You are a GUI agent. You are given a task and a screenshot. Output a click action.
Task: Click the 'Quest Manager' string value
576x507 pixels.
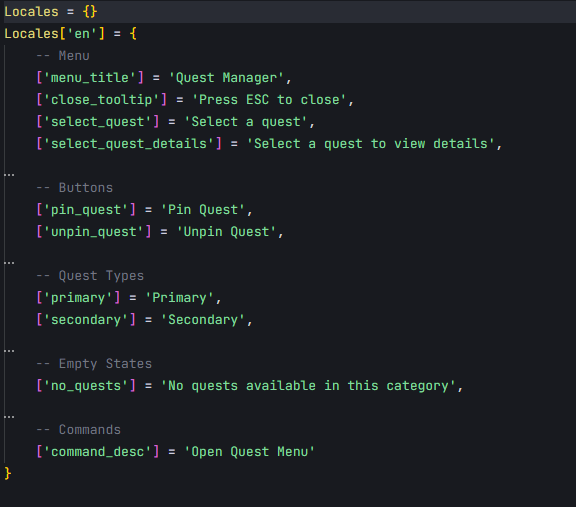pos(226,78)
